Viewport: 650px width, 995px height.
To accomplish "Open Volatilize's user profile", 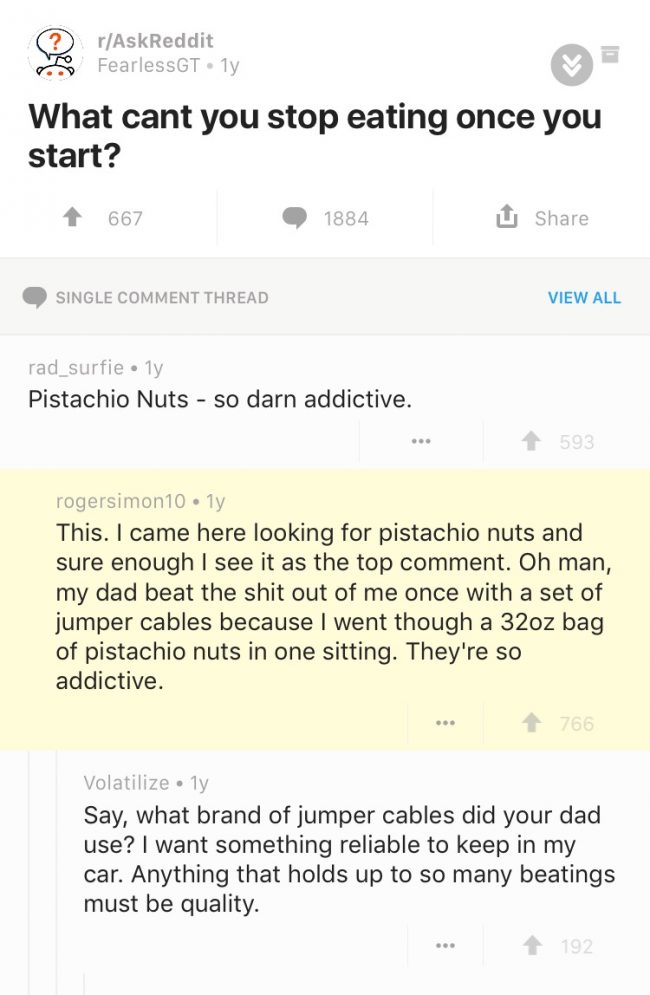I will [x=126, y=782].
